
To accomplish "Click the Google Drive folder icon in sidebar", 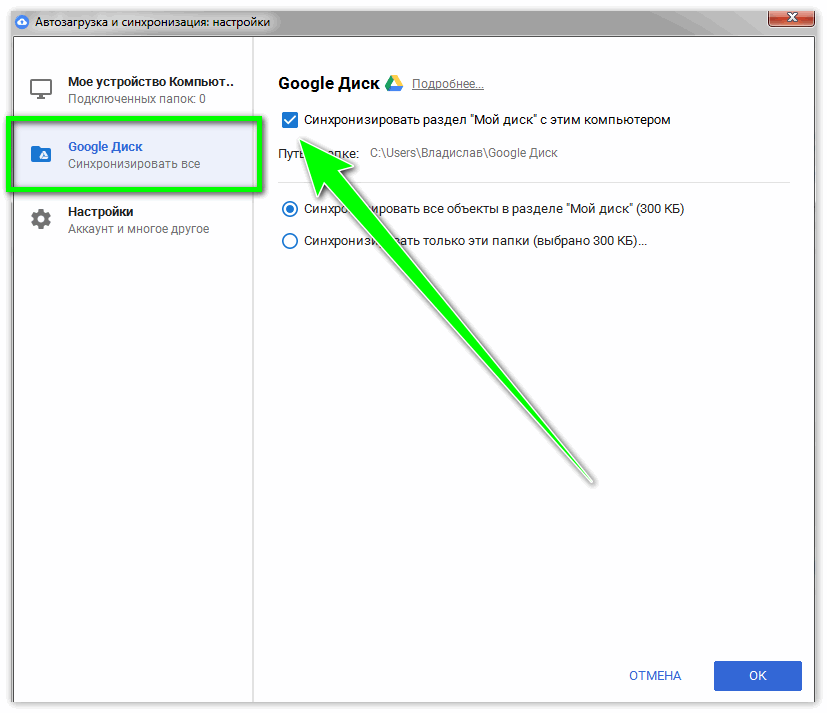I will pos(41,154).
